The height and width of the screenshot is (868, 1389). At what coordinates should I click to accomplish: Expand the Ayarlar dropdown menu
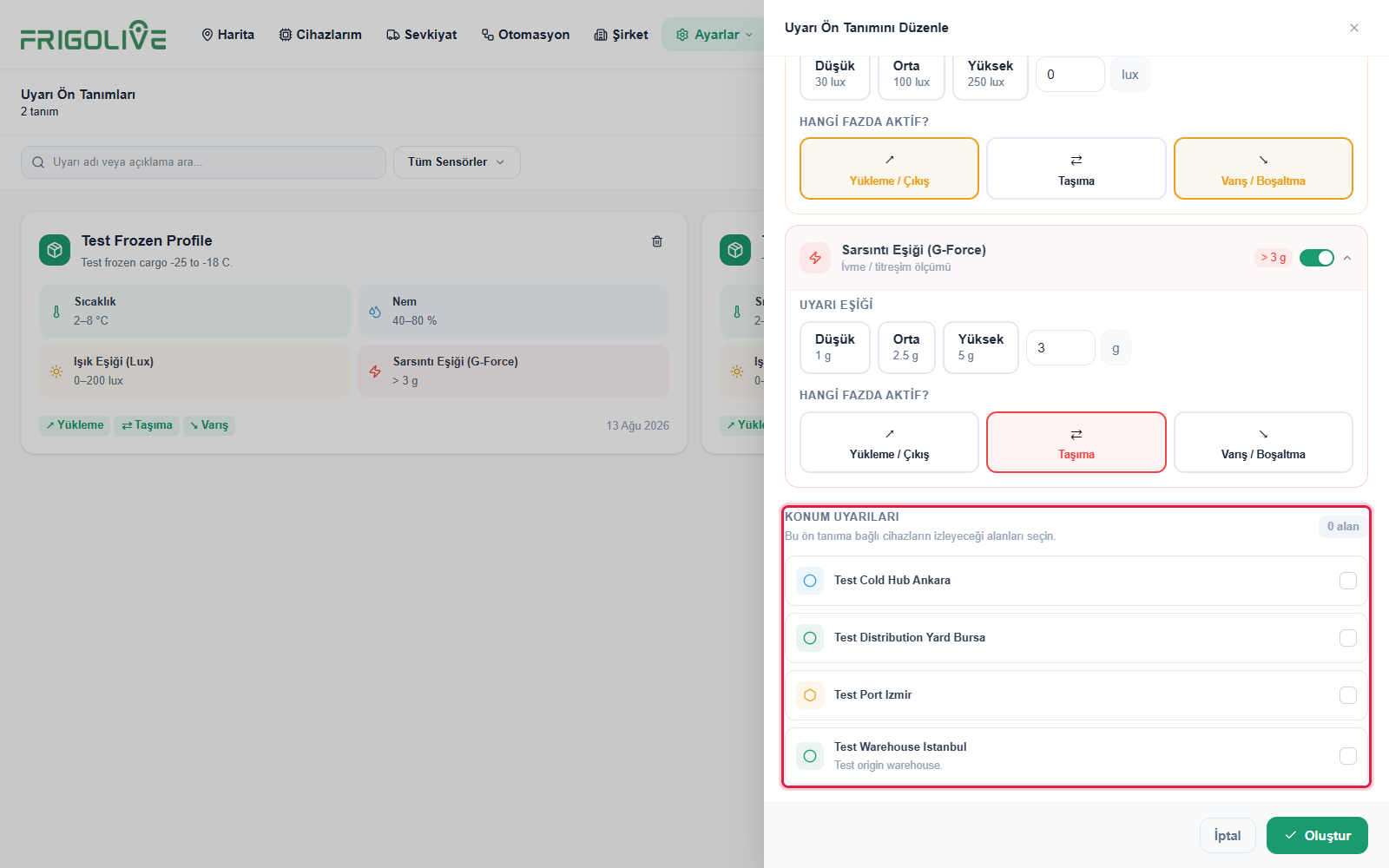714,35
